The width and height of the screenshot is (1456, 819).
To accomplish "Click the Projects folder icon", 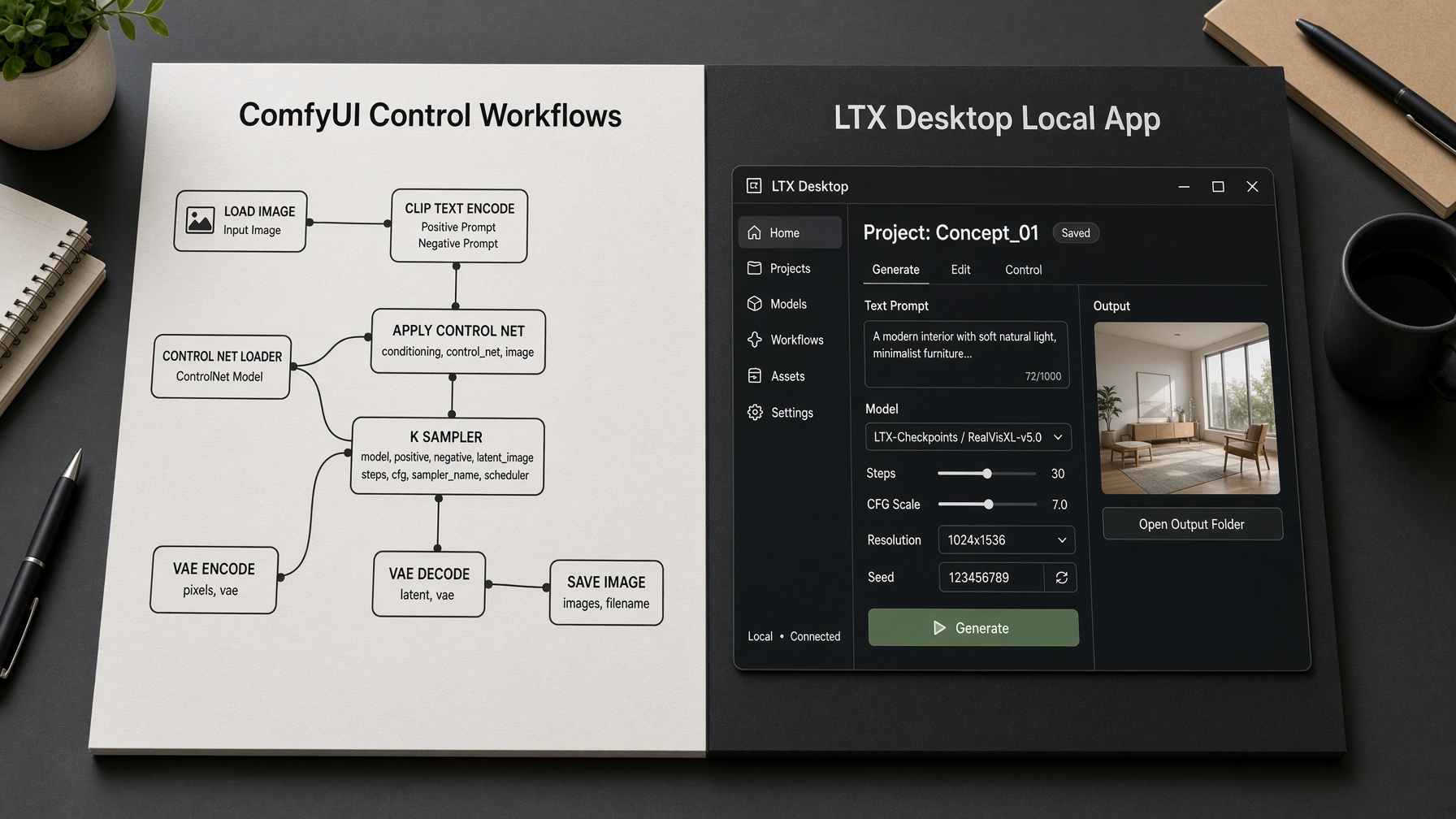I will point(755,268).
